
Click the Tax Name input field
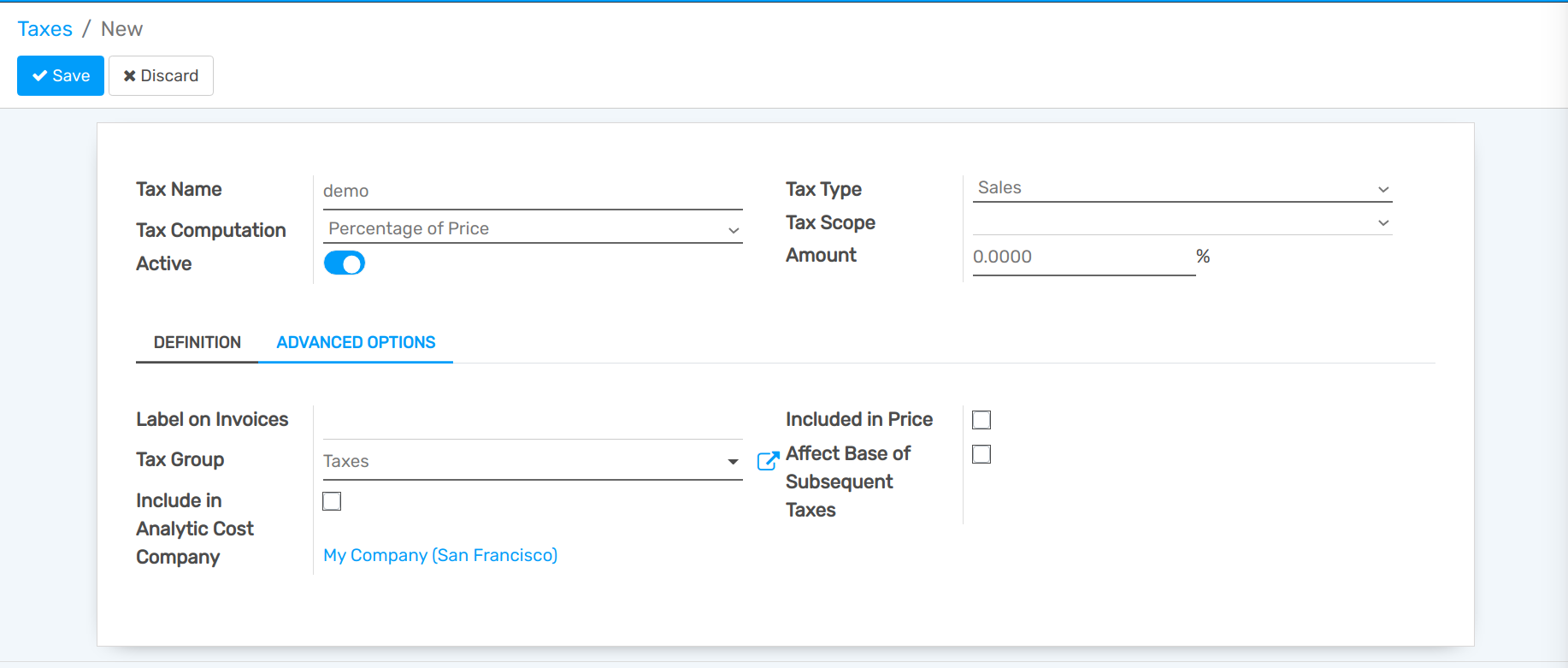pyautogui.click(x=530, y=192)
